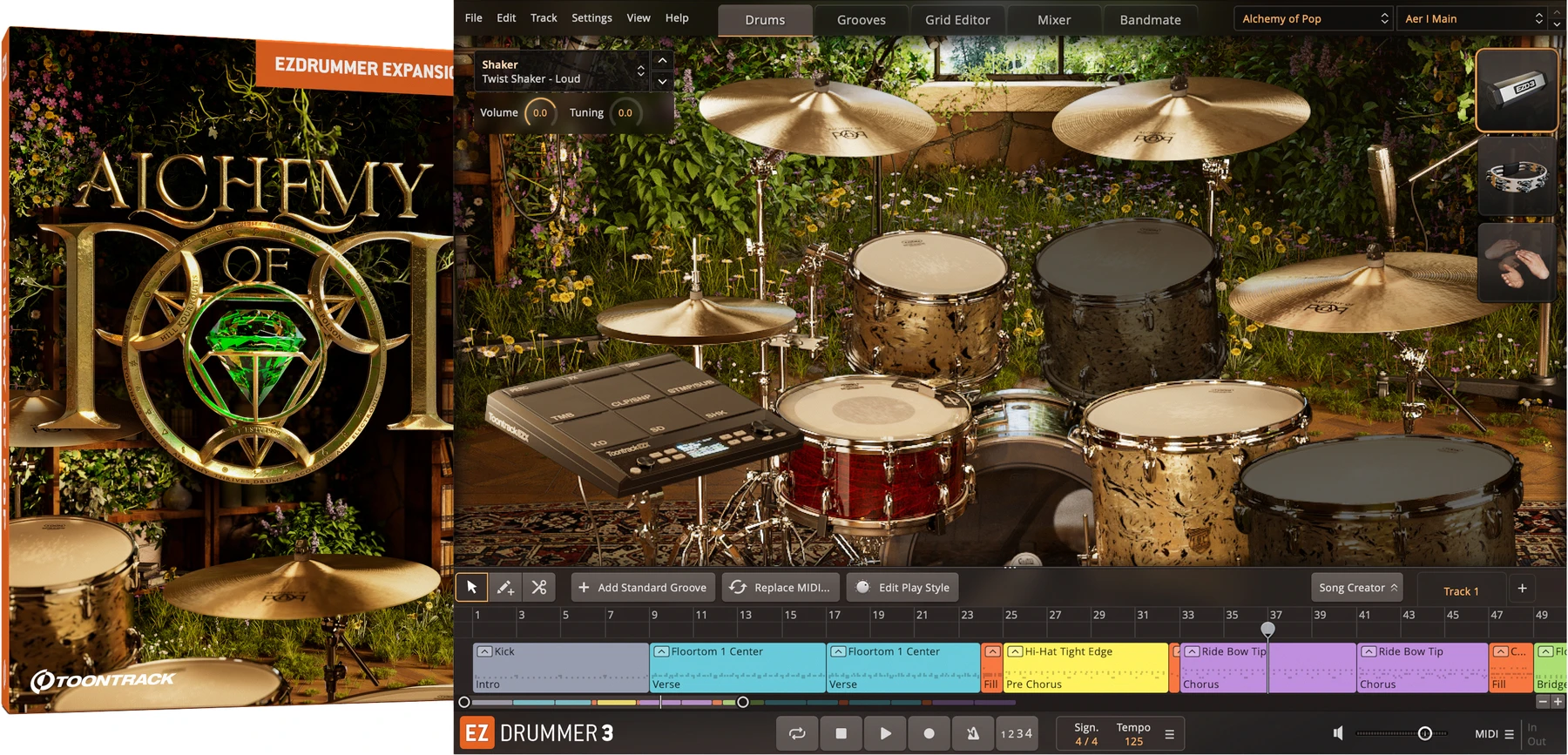Toggle the metronome

pos(973,733)
